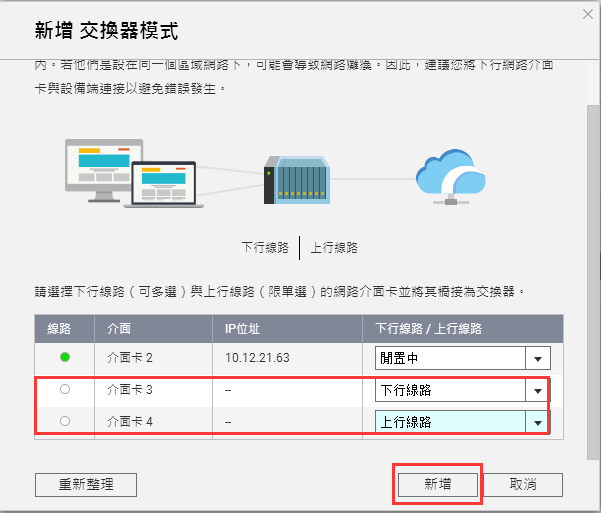Viewport: 601px width, 513px height.
Task: Select the radio circle for 介面卡 3
Action: point(65,390)
